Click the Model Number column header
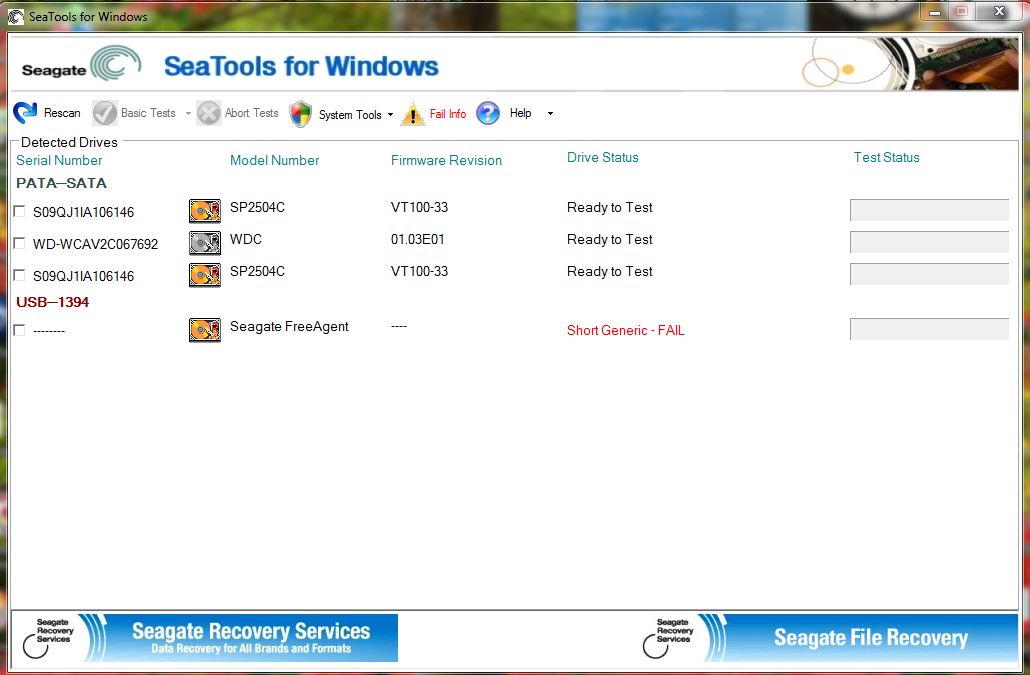 tap(275, 160)
